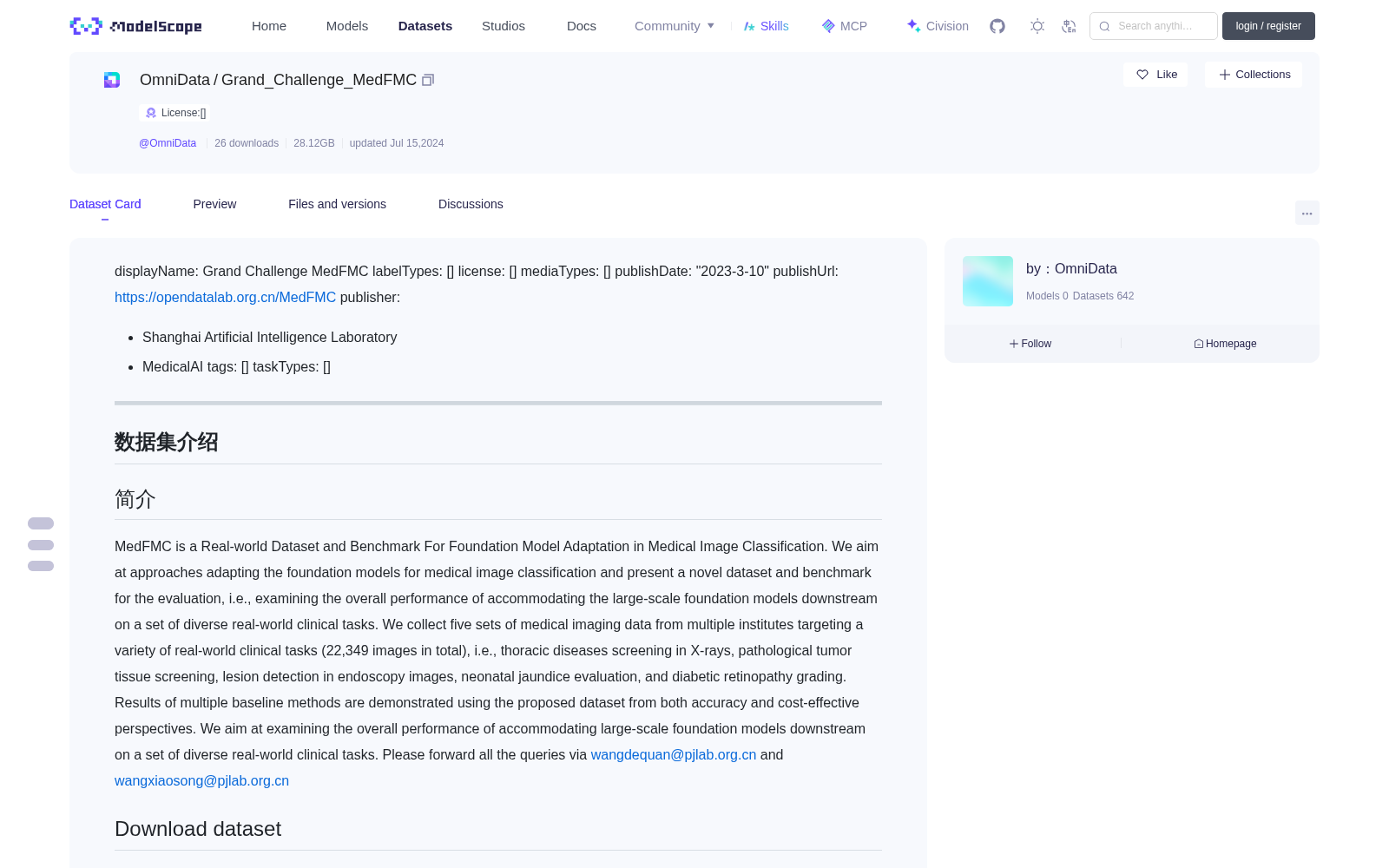The height and width of the screenshot is (868, 1389).
Task: Open the three-dot more options menu
Action: coord(1307,213)
